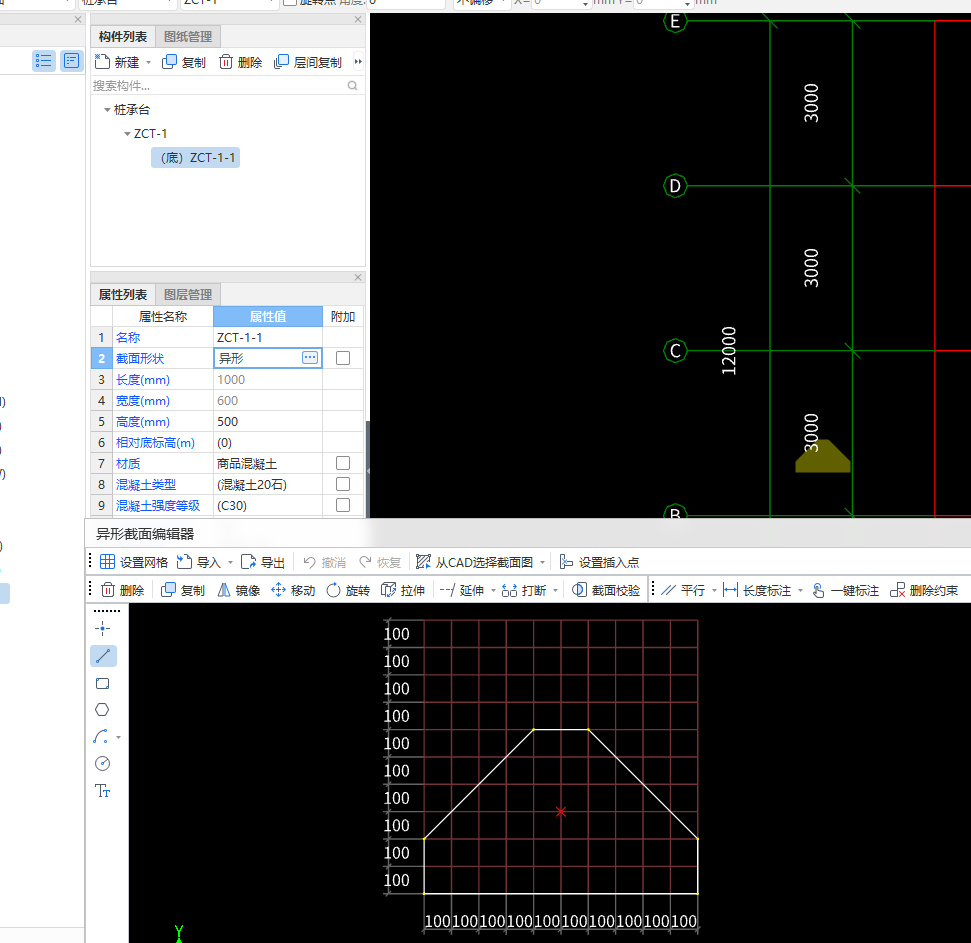Expand the component toolbar overflow arrow
The image size is (971, 943).
[x=358, y=61]
